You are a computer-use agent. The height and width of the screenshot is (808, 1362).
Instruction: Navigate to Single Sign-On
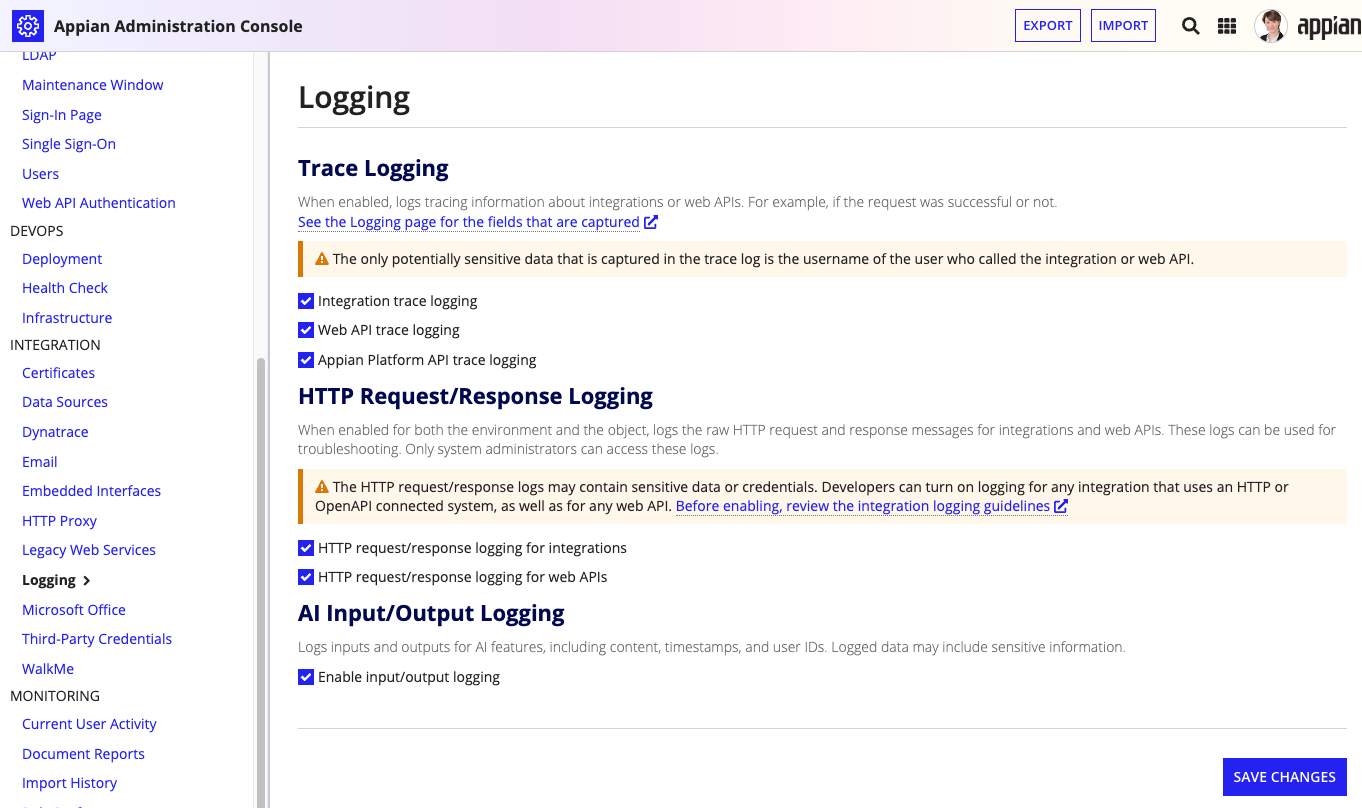tap(69, 144)
